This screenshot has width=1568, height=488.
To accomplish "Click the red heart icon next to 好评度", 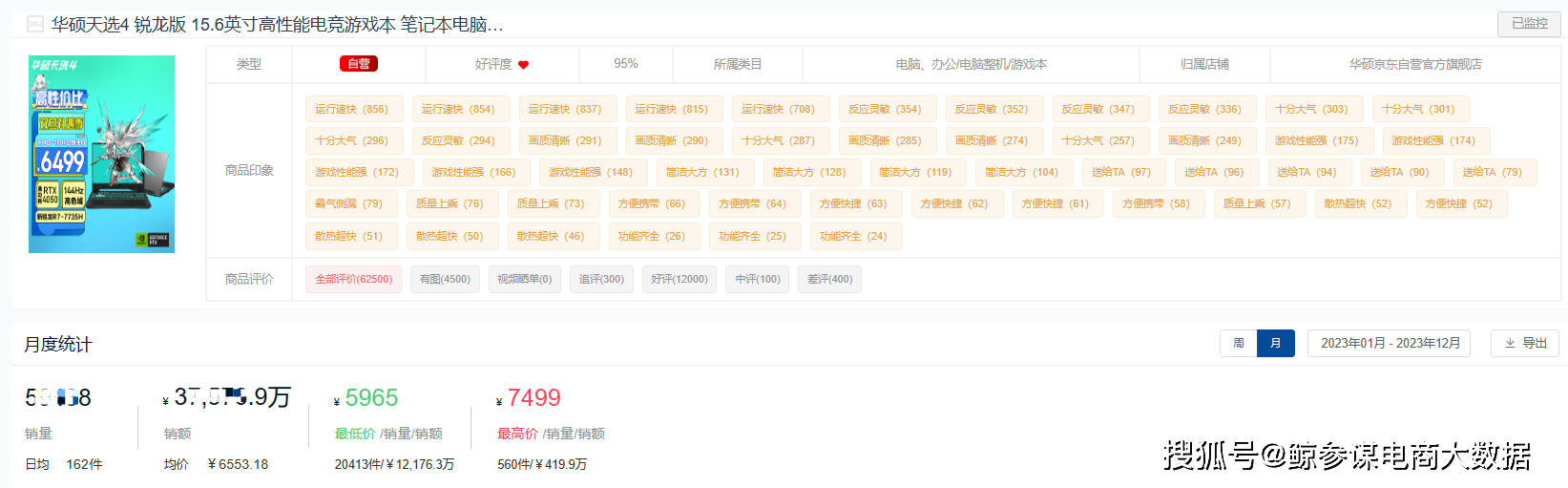I will click(523, 65).
